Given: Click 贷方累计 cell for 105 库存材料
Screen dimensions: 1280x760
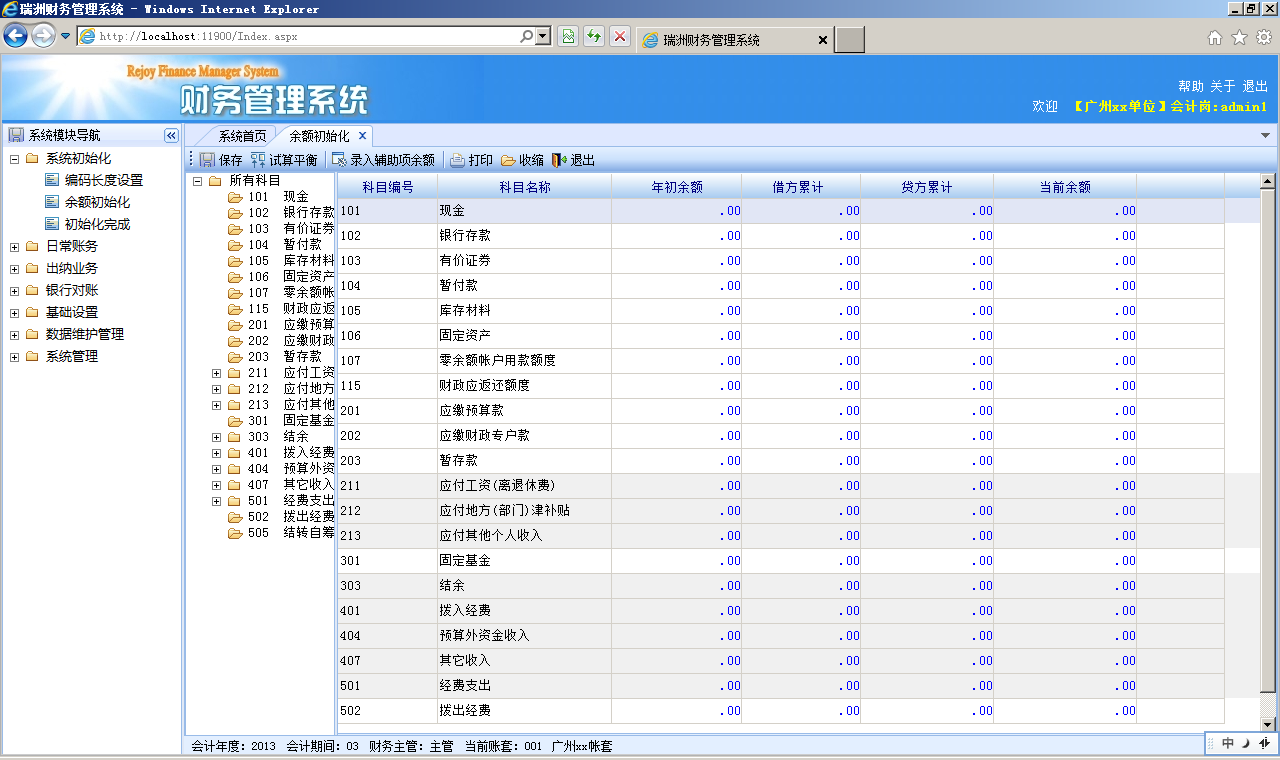Looking at the screenshot, I should (927, 311).
